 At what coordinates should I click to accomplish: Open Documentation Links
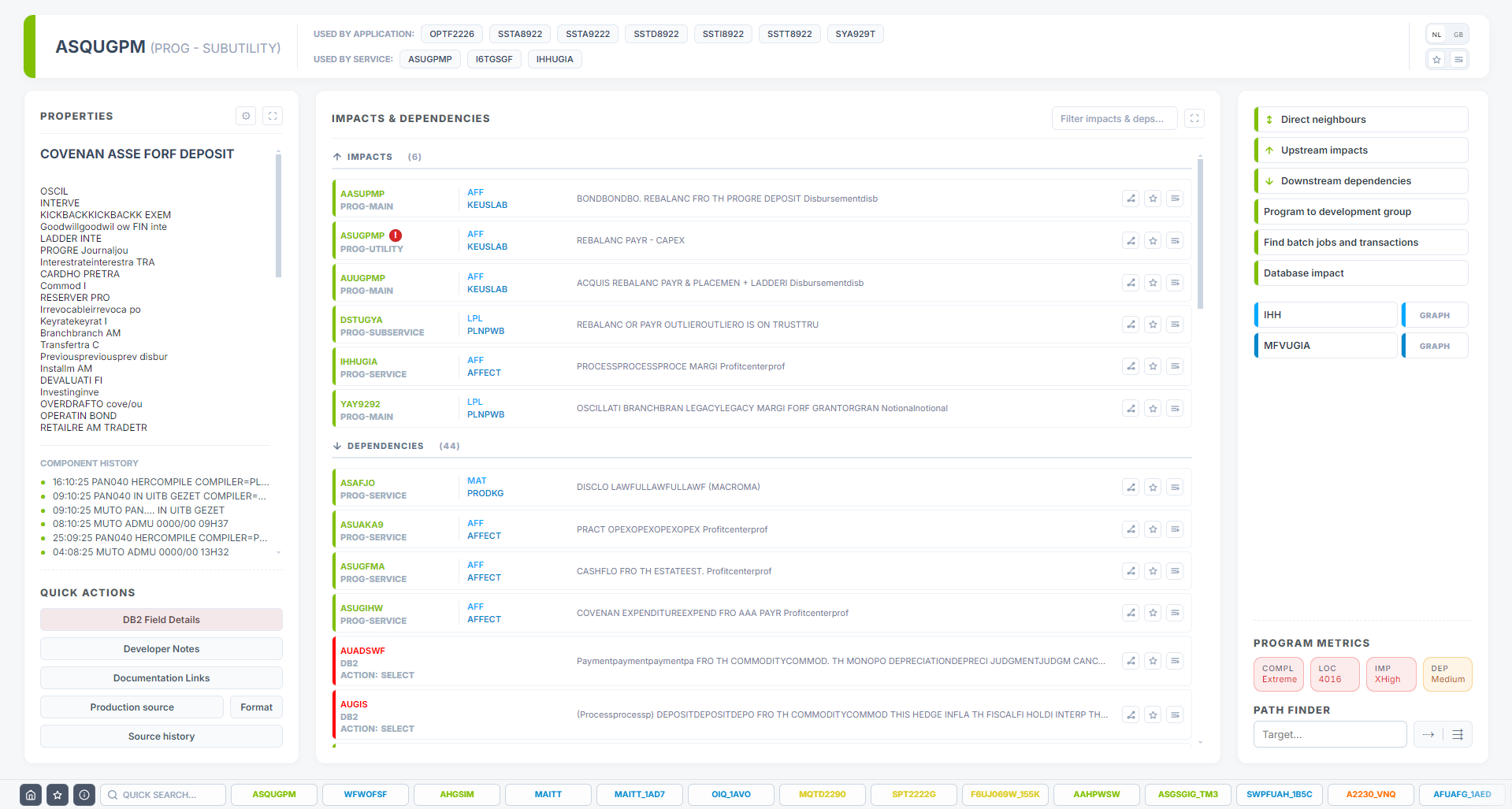point(162,678)
